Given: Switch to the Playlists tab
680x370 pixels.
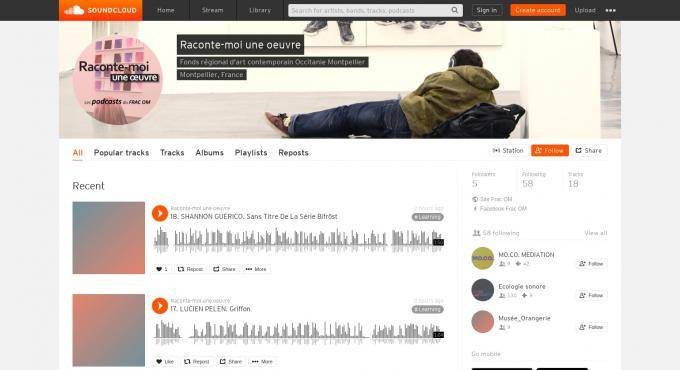Looking at the screenshot, I should pos(251,153).
